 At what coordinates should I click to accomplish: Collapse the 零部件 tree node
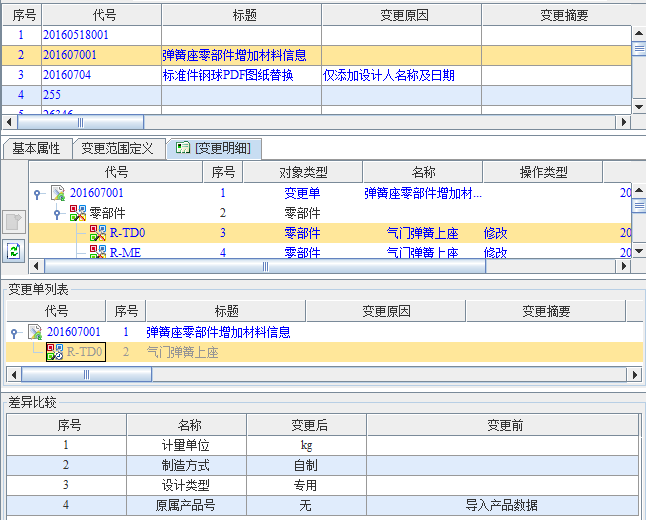point(57,213)
